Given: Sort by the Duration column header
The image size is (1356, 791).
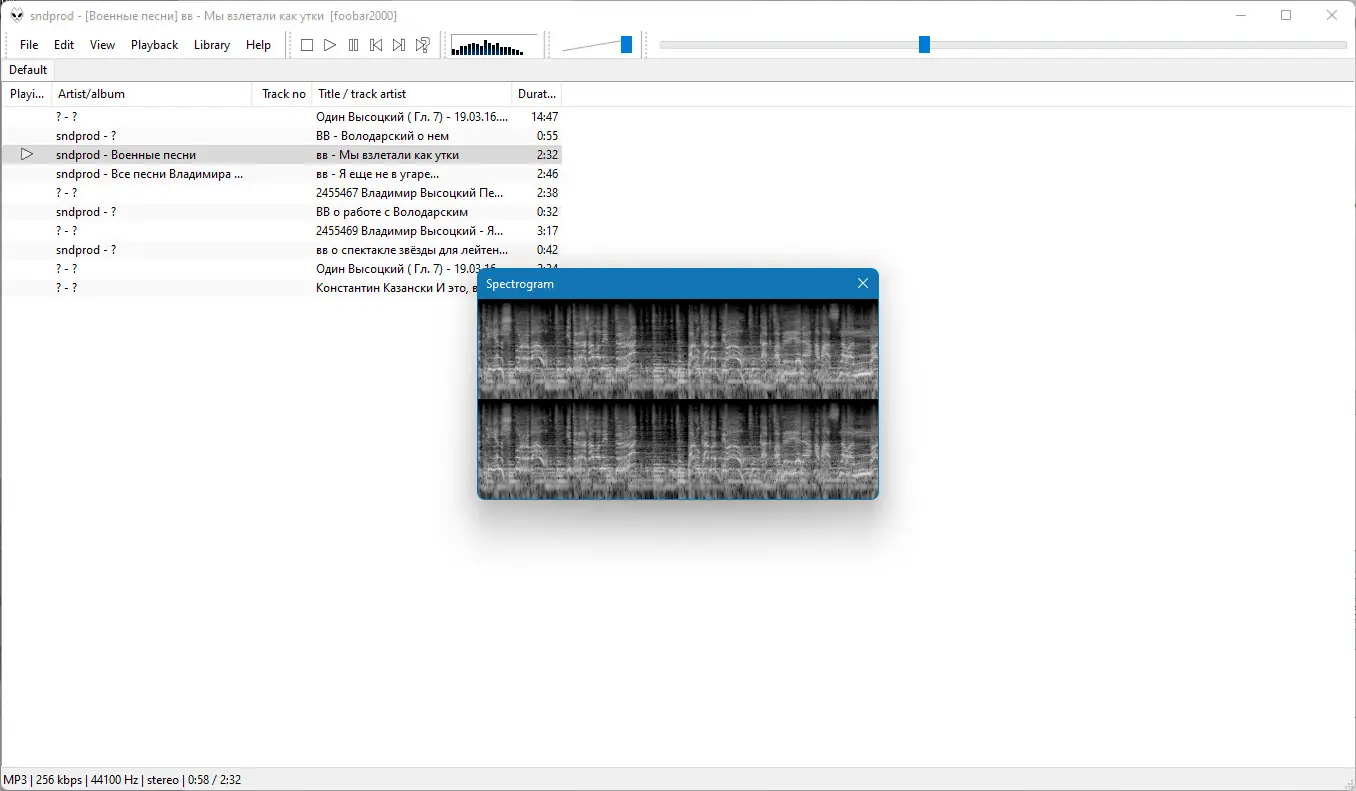Looking at the screenshot, I should [x=537, y=94].
